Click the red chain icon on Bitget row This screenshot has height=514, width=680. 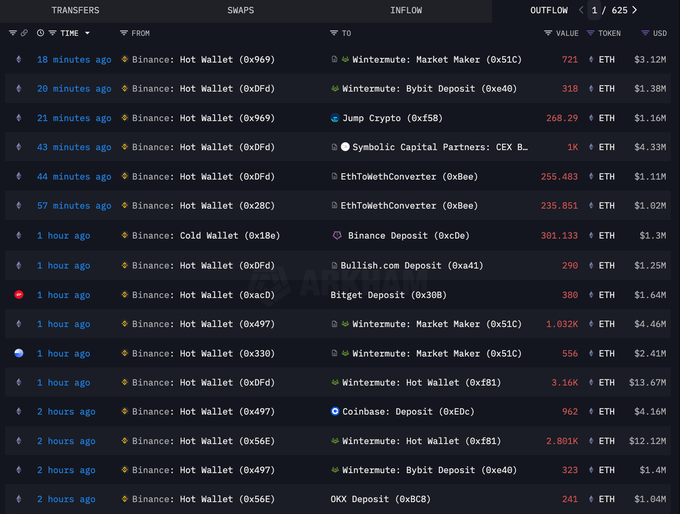point(19,295)
